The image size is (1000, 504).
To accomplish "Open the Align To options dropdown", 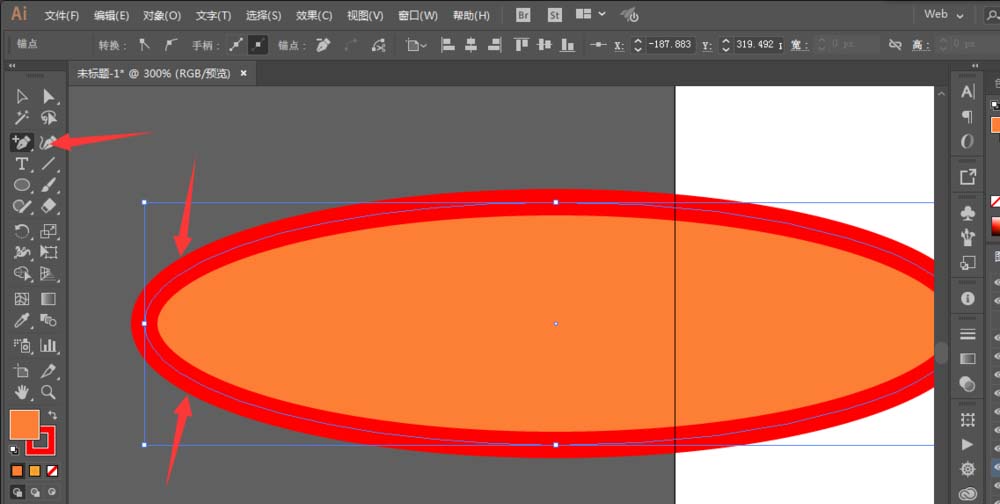I will pyautogui.click(x=417, y=45).
